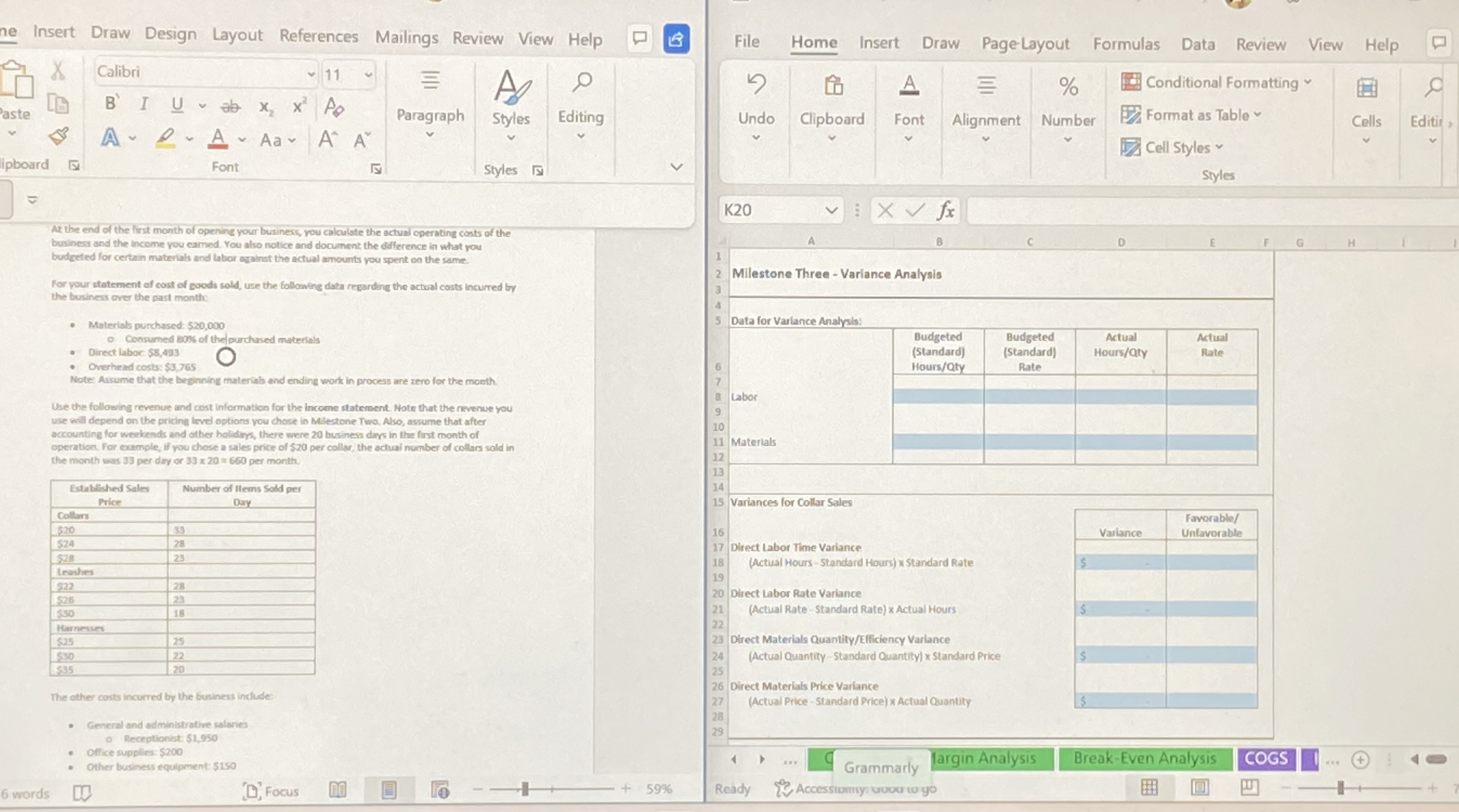Viewport: 1459px width, 812px height.
Task: Click the Break-Even Analysis sheet tab
Action: pyautogui.click(x=1145, y=758)
